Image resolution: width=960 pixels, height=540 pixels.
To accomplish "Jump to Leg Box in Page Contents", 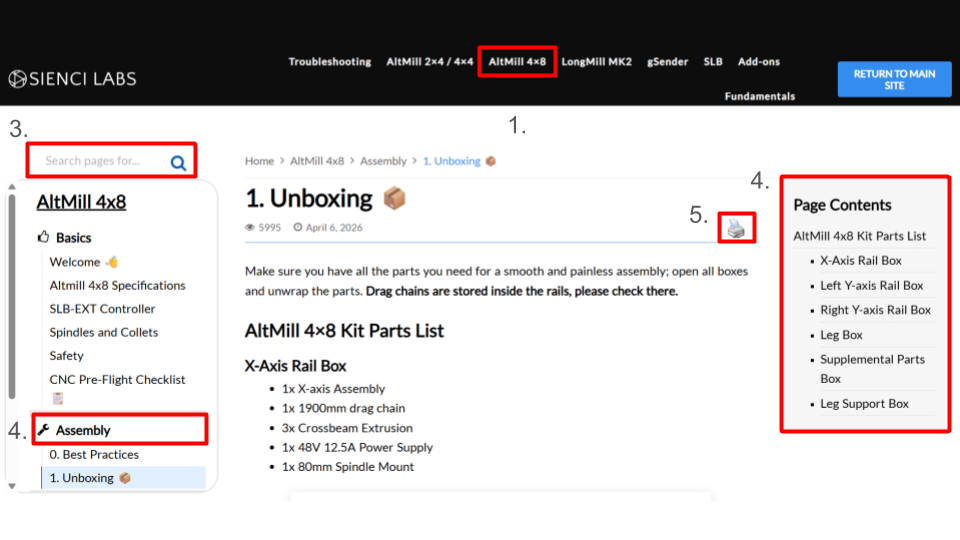I will (841, 335).
